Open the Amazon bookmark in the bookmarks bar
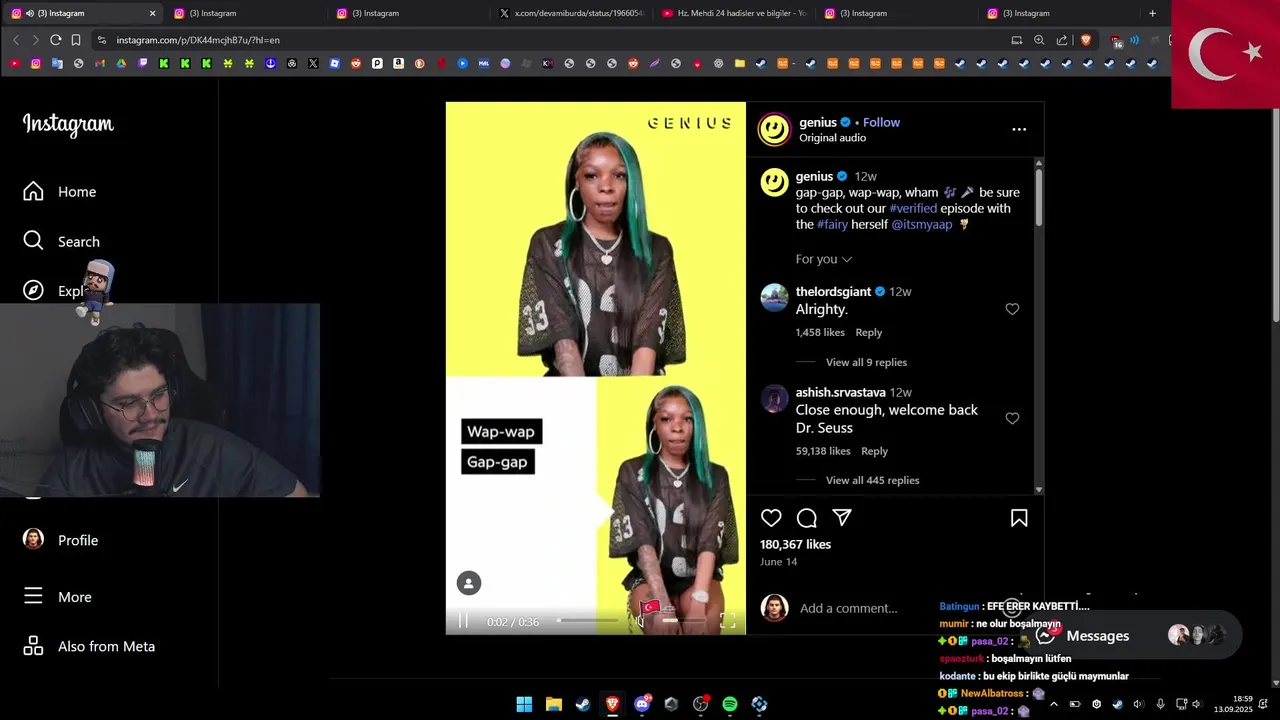Viewport: 1280px width, 720px height. [398, 63]
